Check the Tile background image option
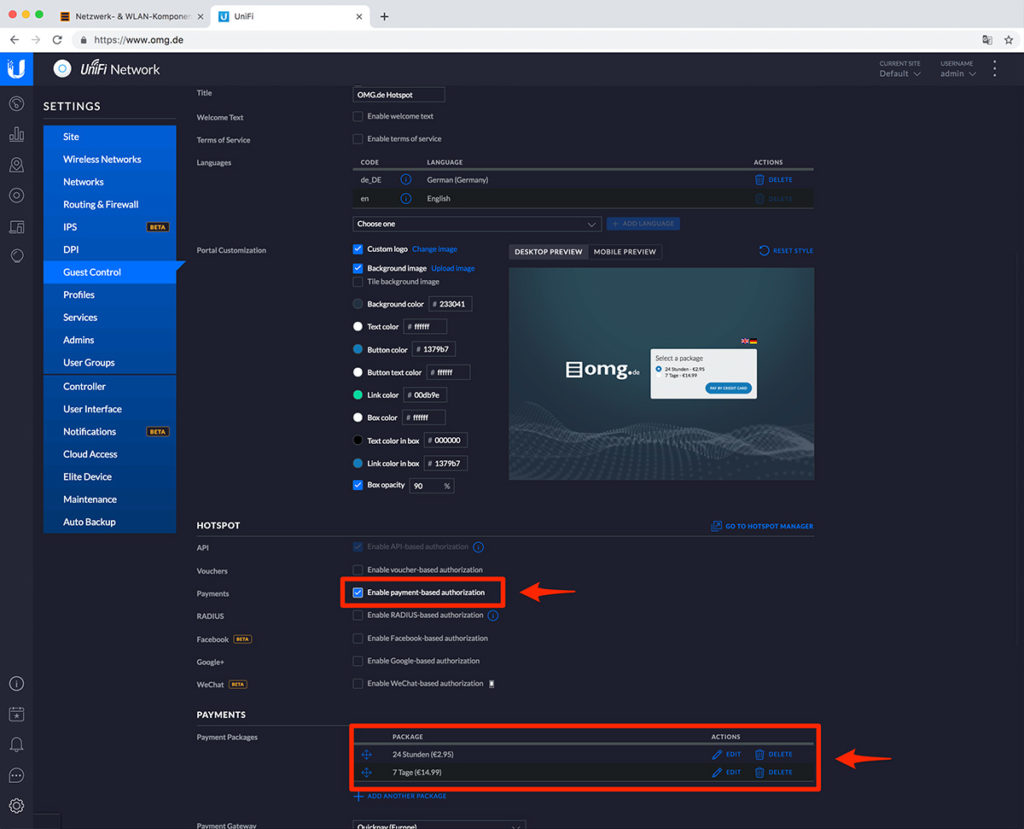 point(358,282)
